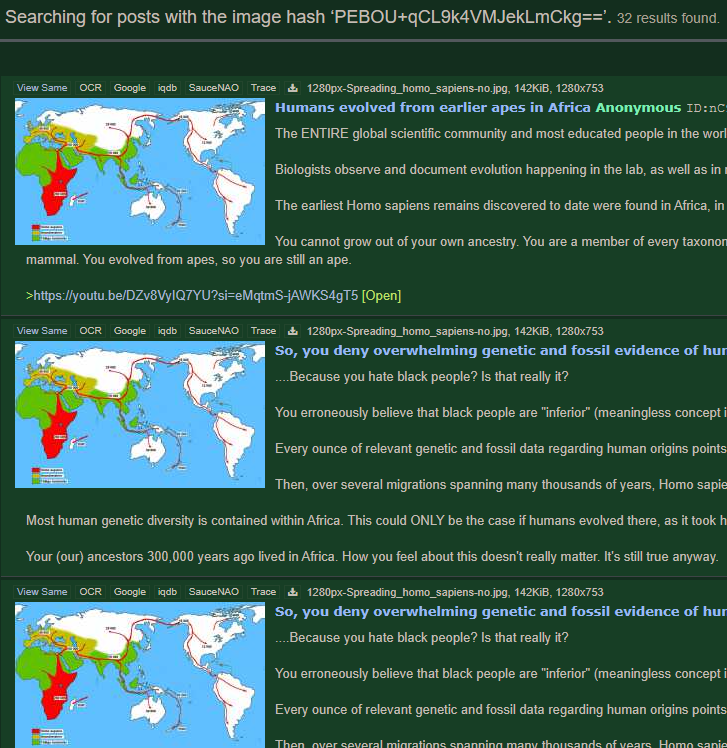The image size is (727, 748).
Task: Click download icon on the third post
Action: (292, 592)
